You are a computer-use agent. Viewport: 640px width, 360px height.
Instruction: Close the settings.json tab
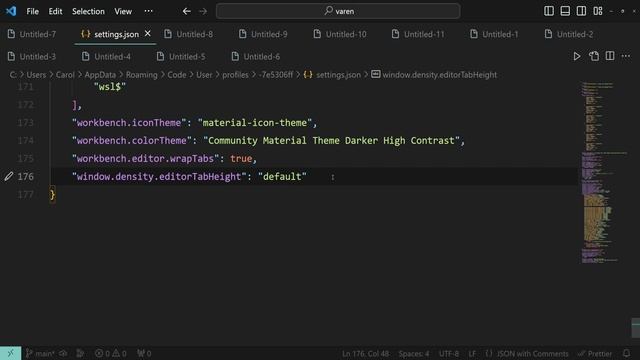(148, 34)
